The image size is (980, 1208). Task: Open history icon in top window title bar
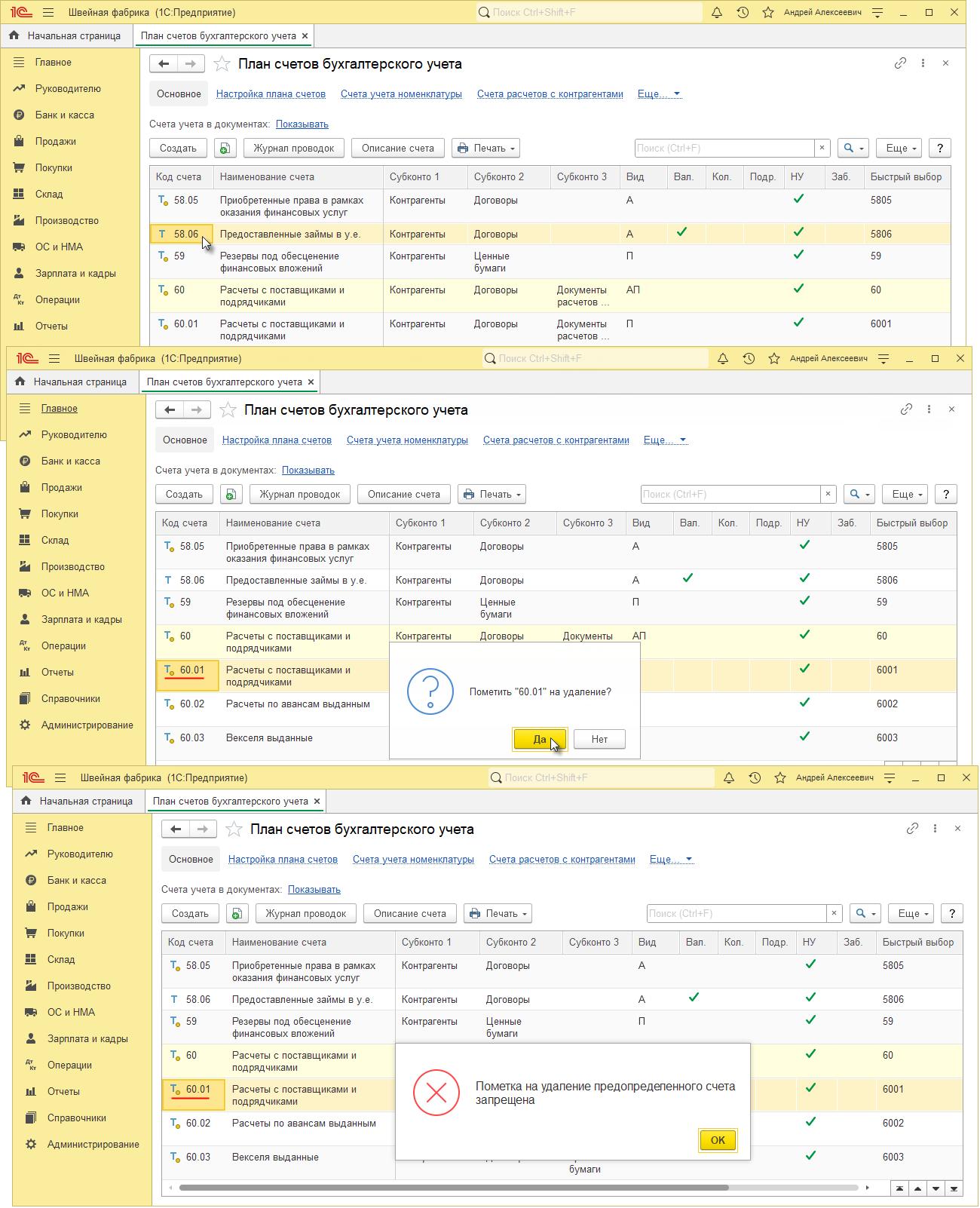743,12
